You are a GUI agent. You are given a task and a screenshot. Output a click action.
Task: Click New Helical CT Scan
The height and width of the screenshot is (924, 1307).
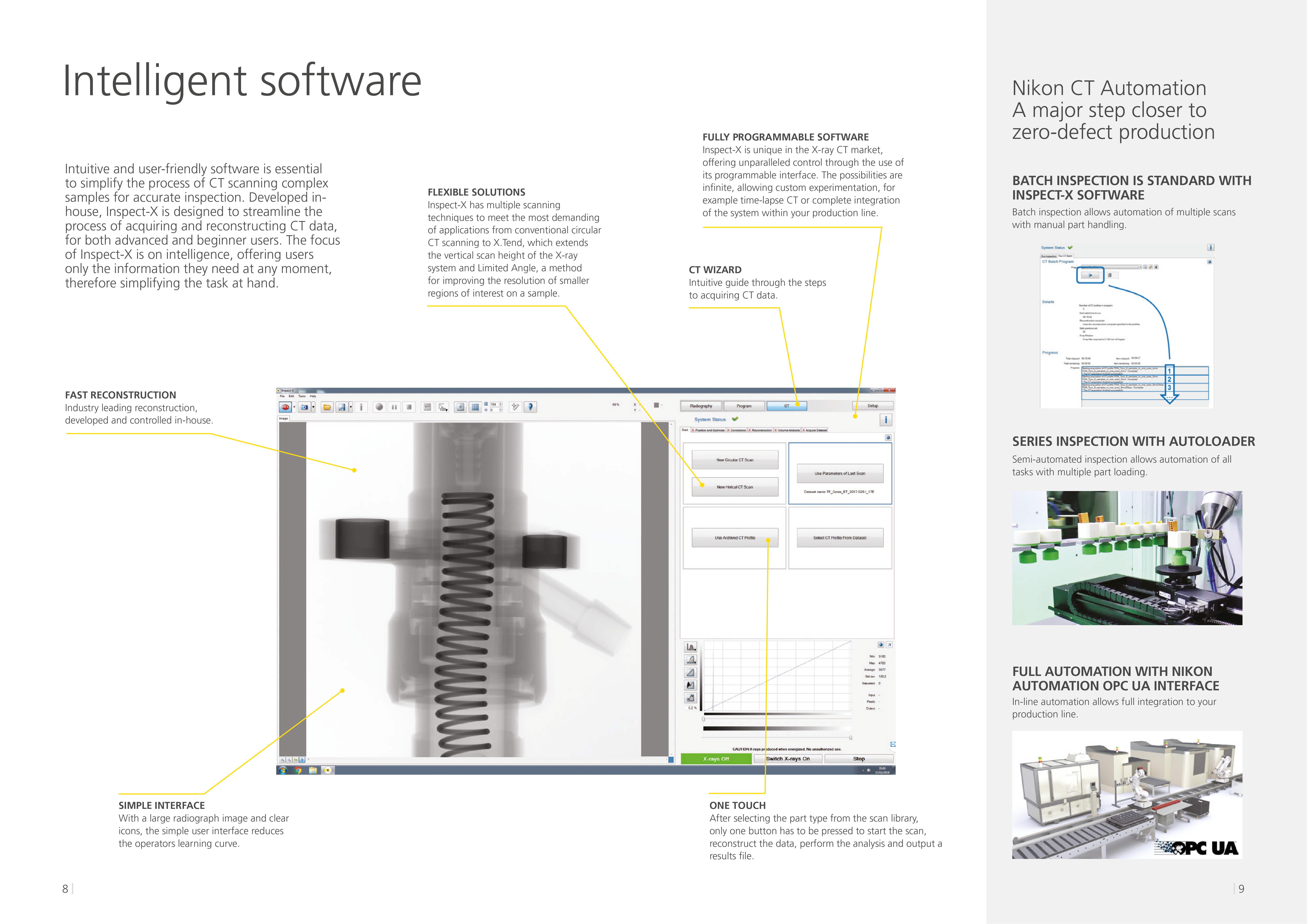point(735,487)
